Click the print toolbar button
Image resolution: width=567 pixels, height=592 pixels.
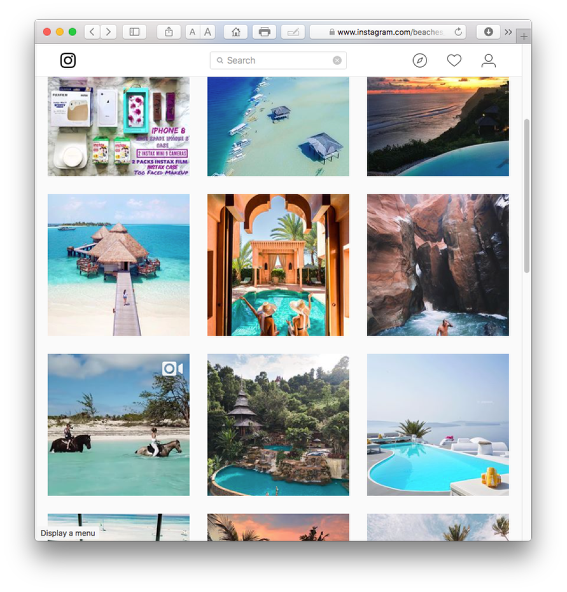(264, 32)
